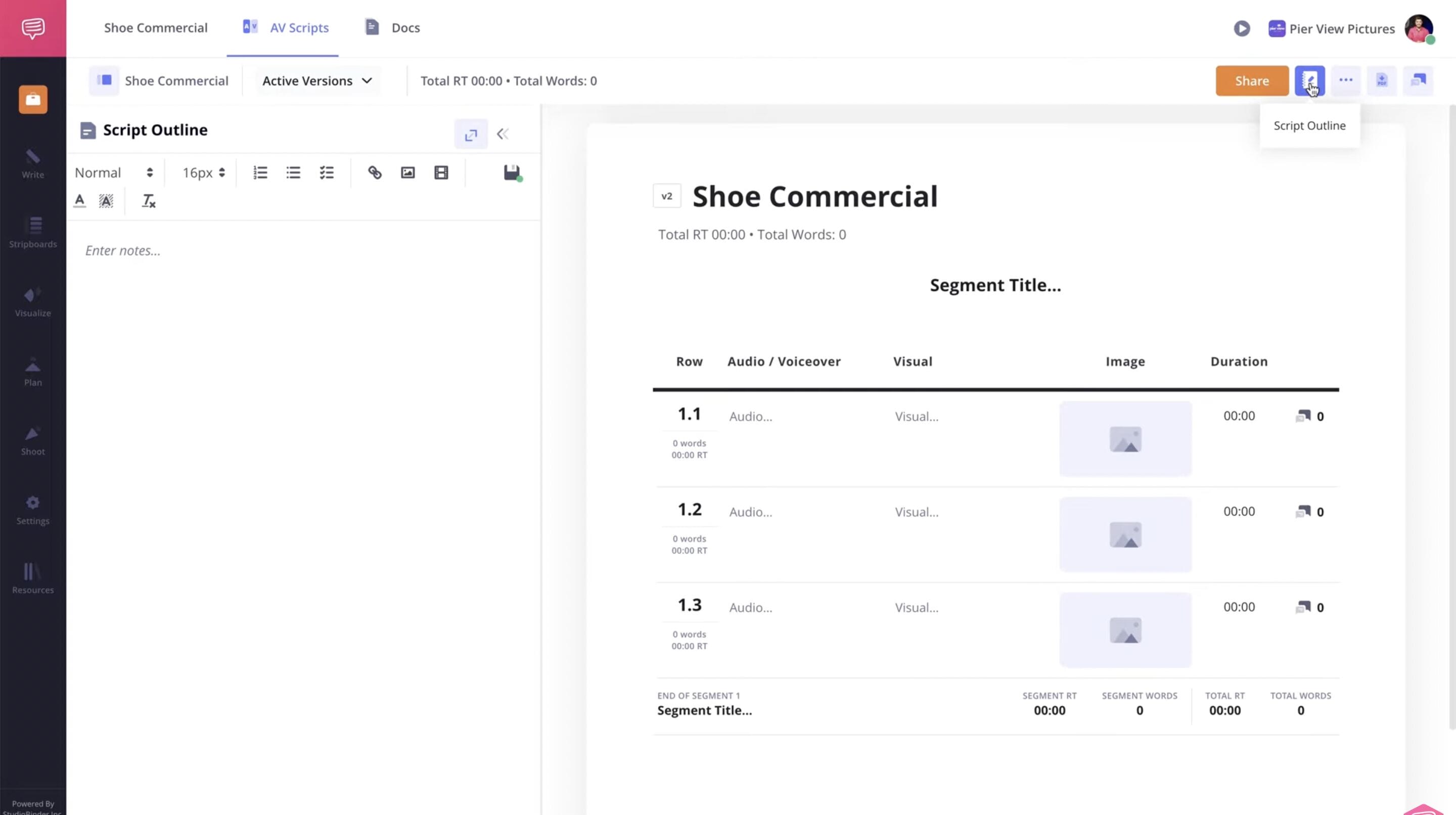1456x815 pixels.
Task: Toggle the numbered list formatting
Action: [x=260, y=172]
